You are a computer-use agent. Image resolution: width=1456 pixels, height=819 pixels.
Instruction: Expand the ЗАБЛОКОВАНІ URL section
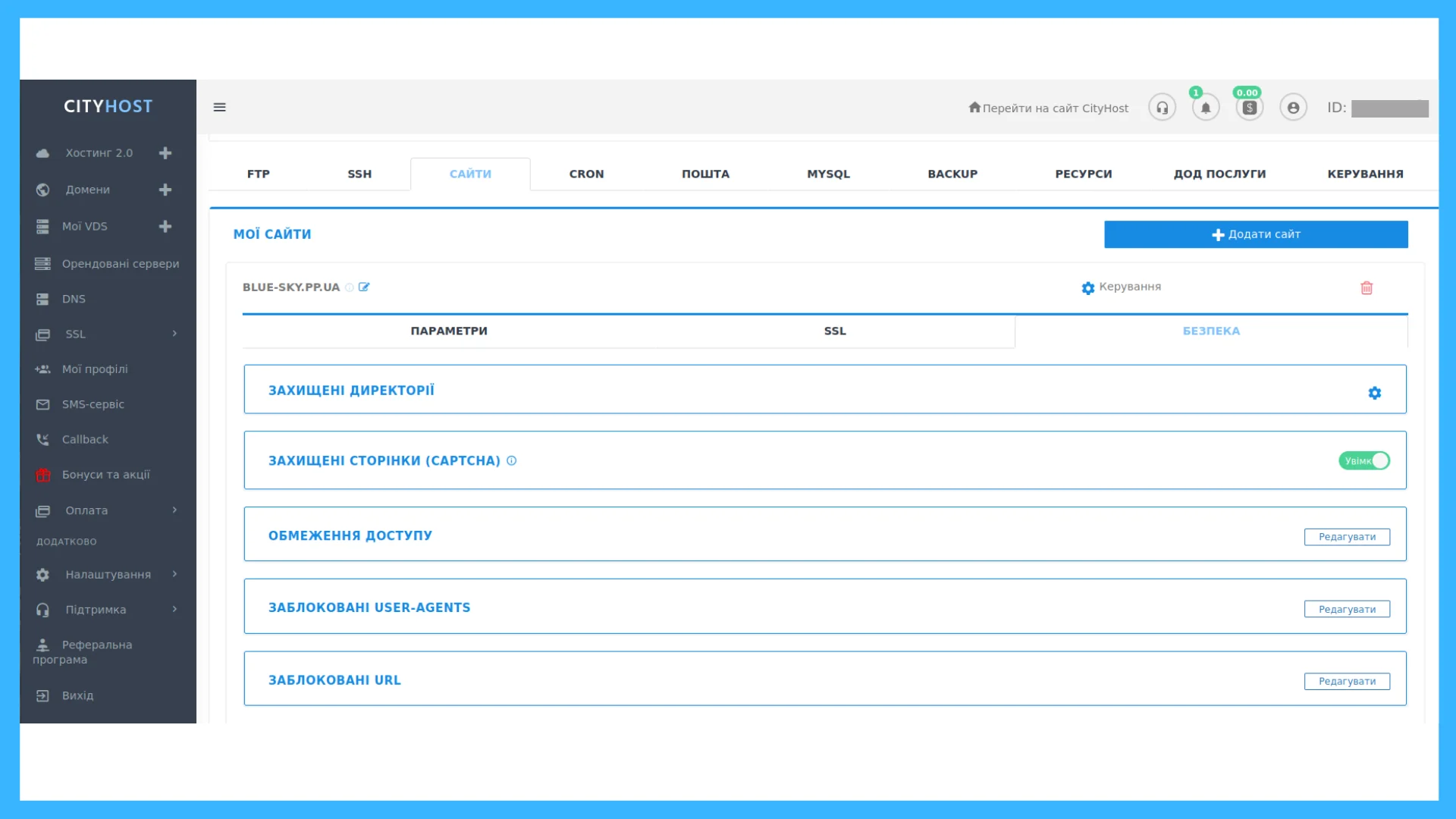[335, 680]
